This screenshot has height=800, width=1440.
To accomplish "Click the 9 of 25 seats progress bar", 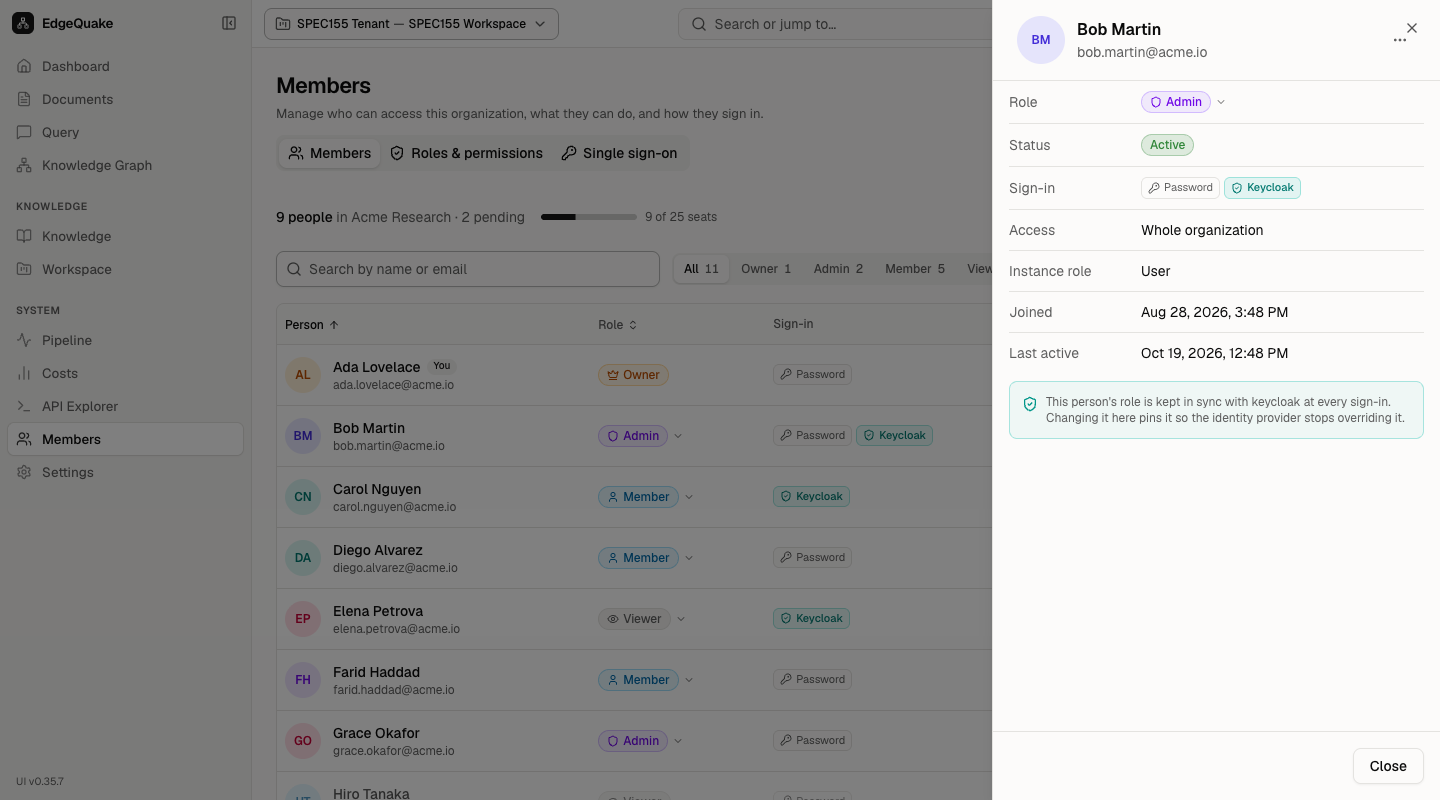I will click(x=589, y=217).
